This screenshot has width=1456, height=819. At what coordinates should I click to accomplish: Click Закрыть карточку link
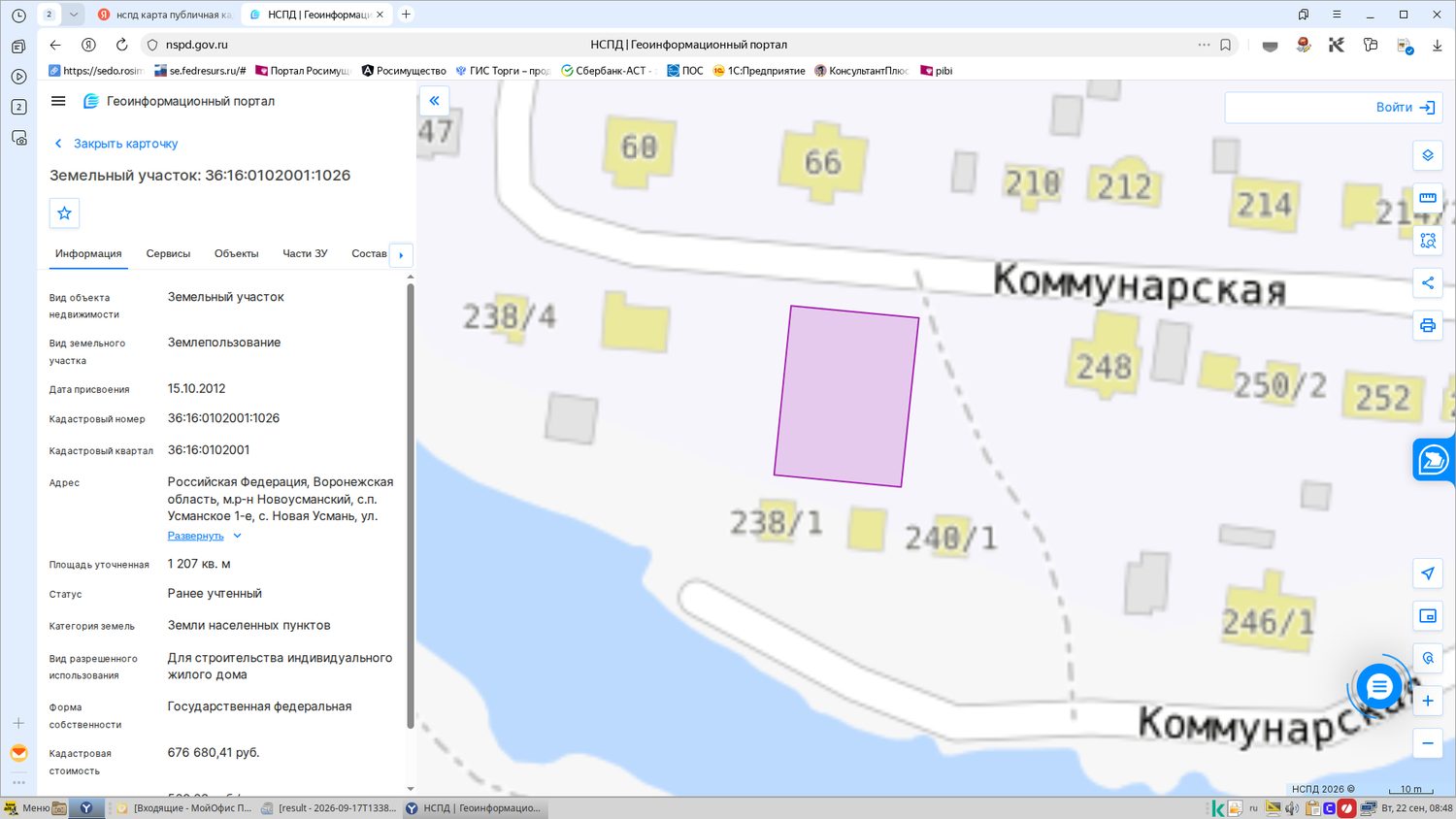[x=116, y=144]
